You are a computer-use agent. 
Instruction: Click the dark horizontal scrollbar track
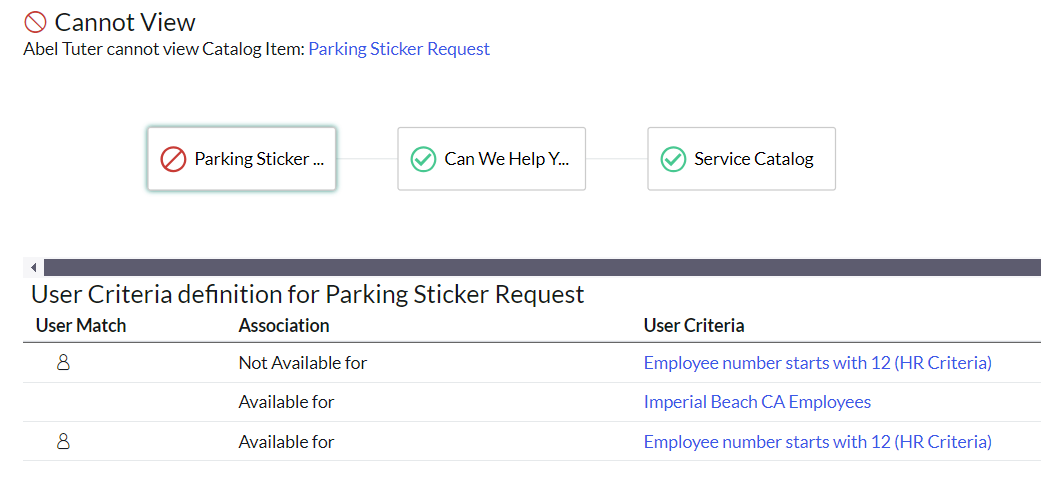pyautogui.click(x=540, y=267)
